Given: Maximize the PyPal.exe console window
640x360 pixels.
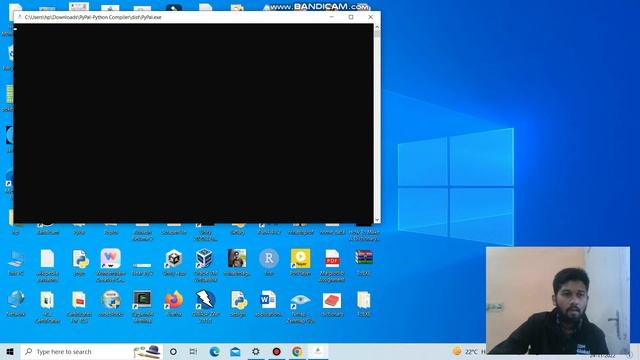Looking at the screenshot, I should click(x=351, y=17).
